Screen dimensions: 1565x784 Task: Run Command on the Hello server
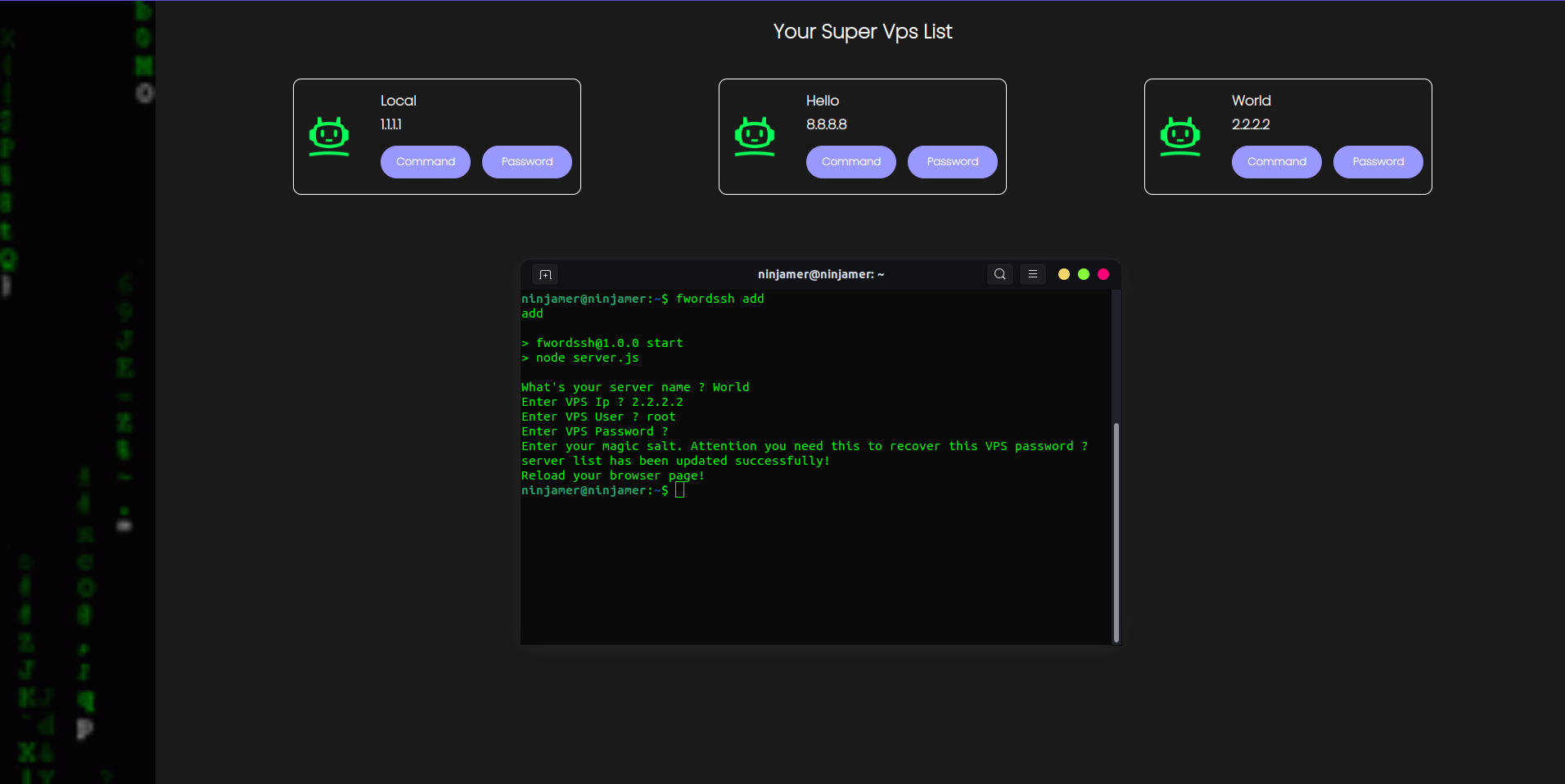click(x=851, y=162)
